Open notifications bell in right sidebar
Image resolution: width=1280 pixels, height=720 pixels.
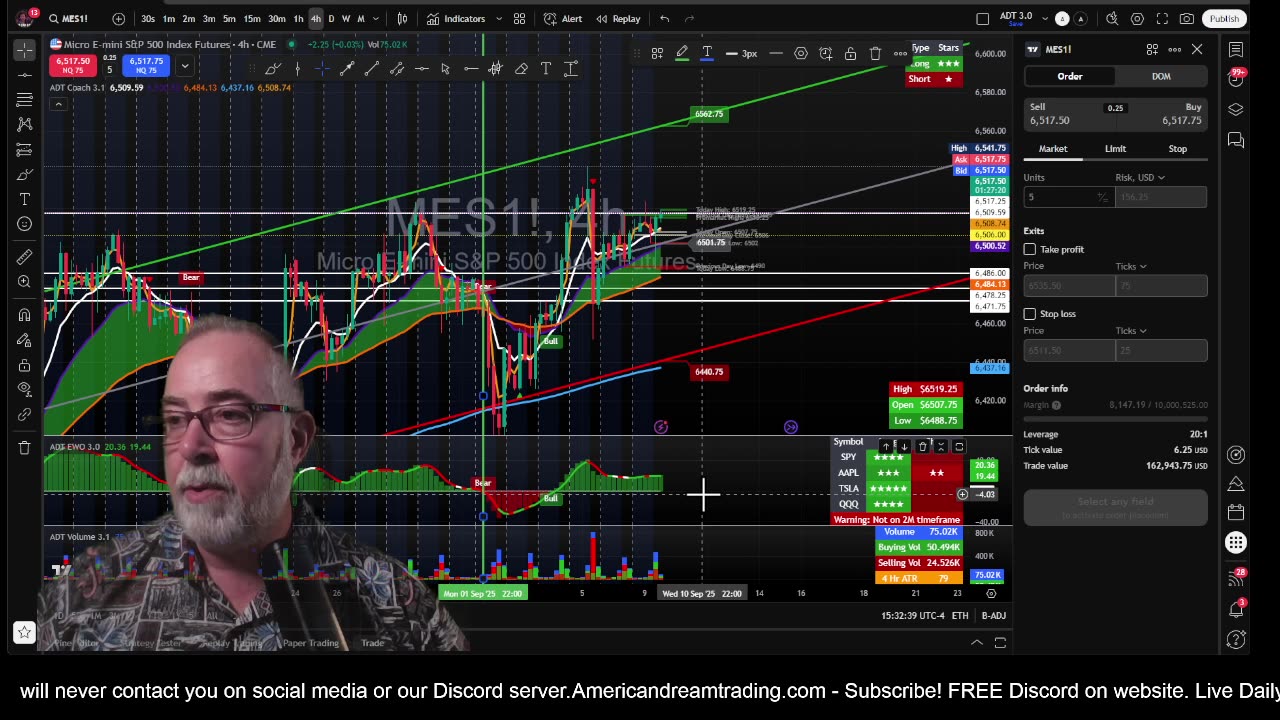[1236, 608]
